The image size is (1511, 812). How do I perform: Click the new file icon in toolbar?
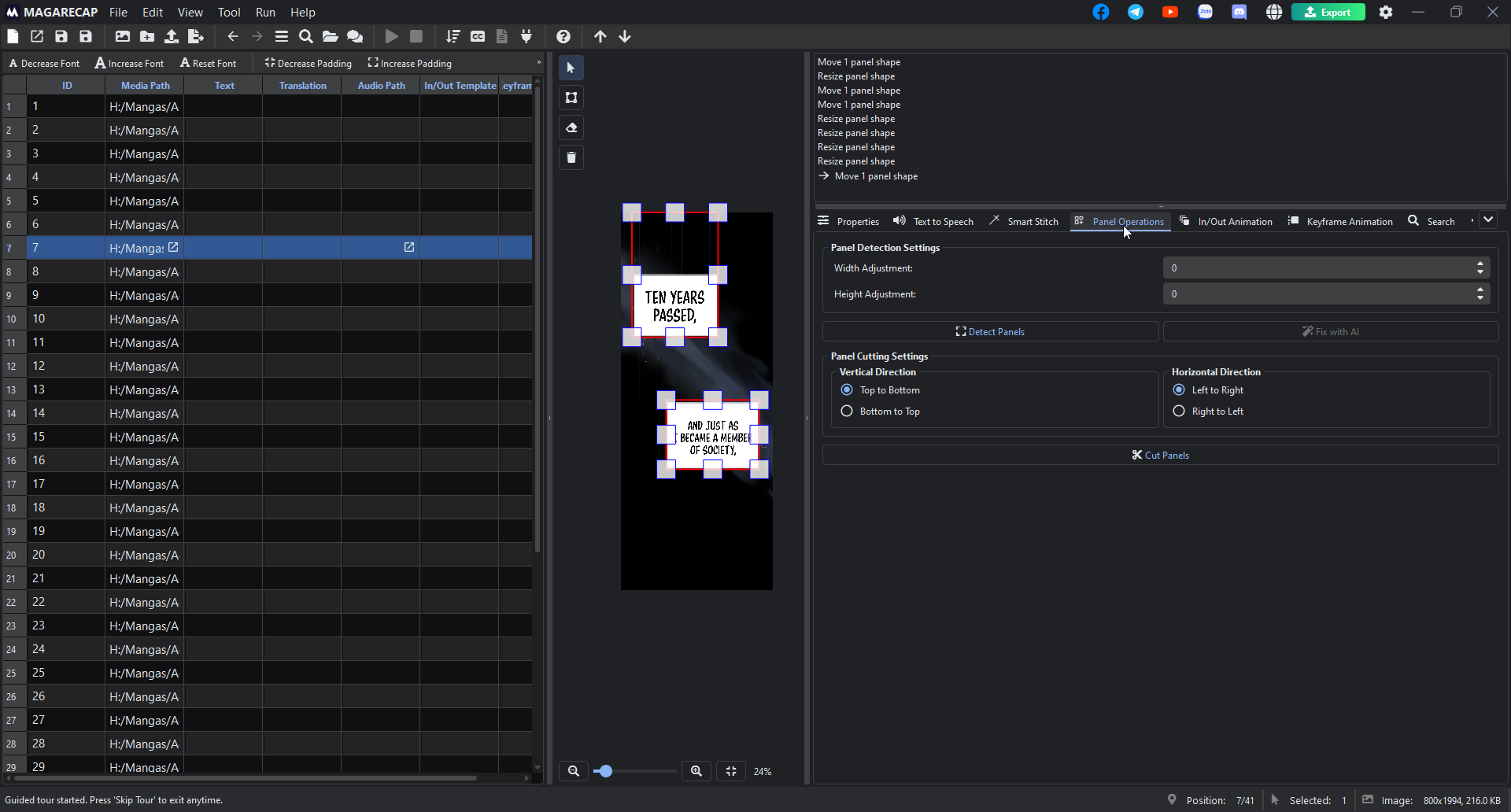click(13, 36)
